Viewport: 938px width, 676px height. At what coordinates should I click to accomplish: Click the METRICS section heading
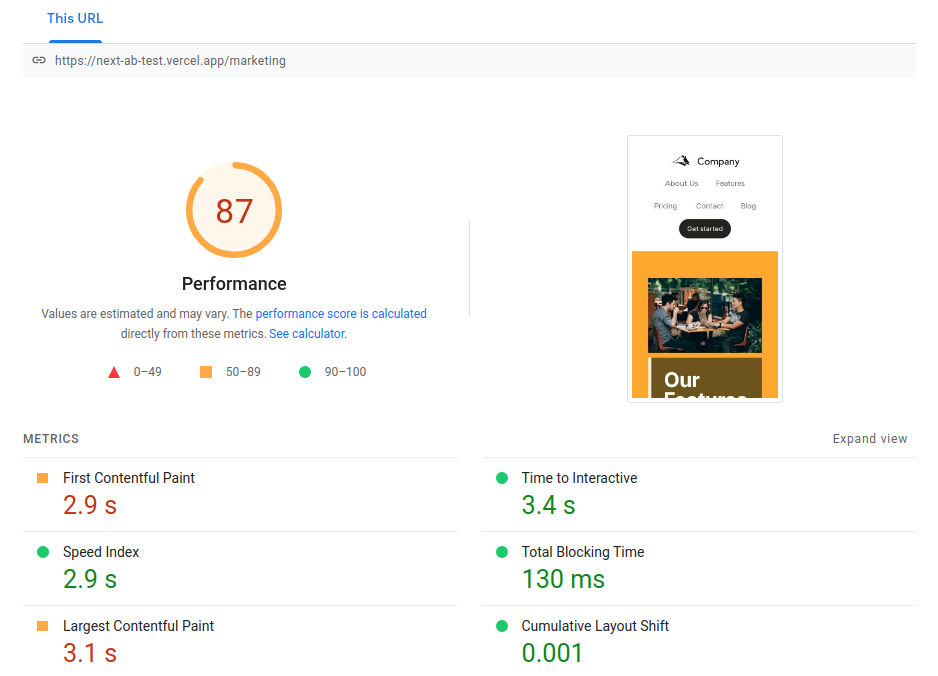51,439
